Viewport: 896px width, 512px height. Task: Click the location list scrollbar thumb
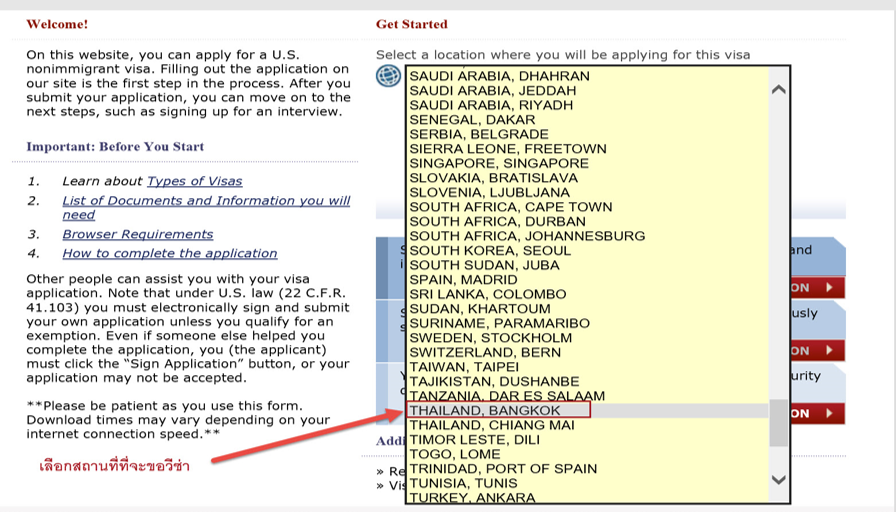pyautogui.click(x=778, y=424)
